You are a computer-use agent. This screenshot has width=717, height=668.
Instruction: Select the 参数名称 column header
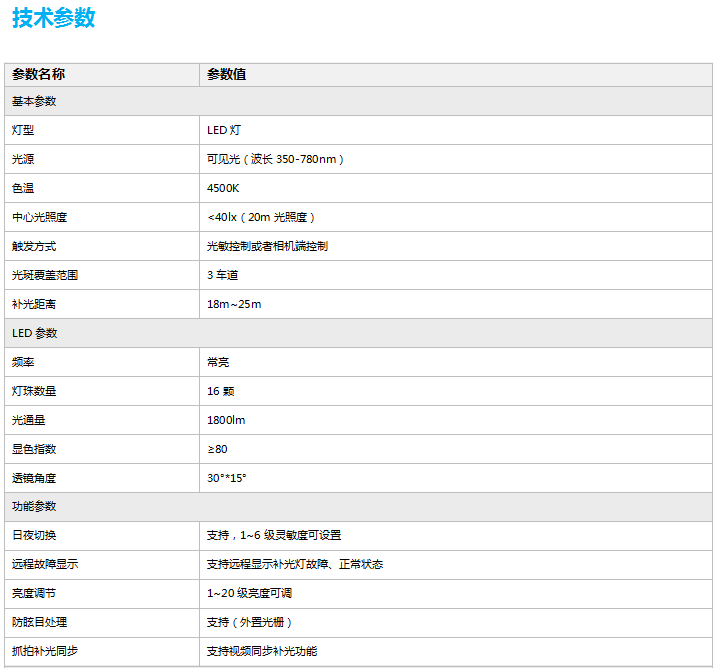click(39, 74)
